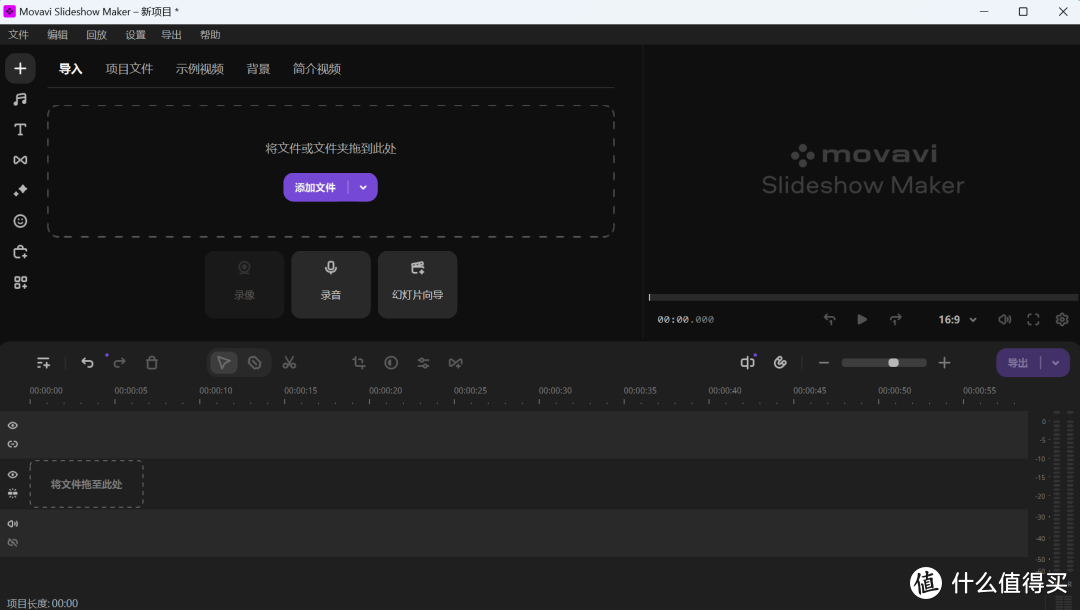Click the 添加文件 button
The width and height of the screenshot is (1080, 610).
coord(315,187)
